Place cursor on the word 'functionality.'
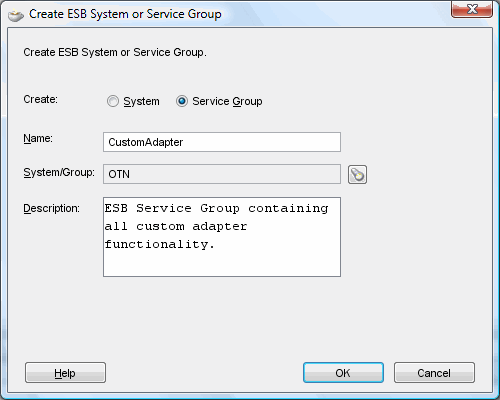Image resolution: width=500 pixels, height=400 pixels. [160, 244]
